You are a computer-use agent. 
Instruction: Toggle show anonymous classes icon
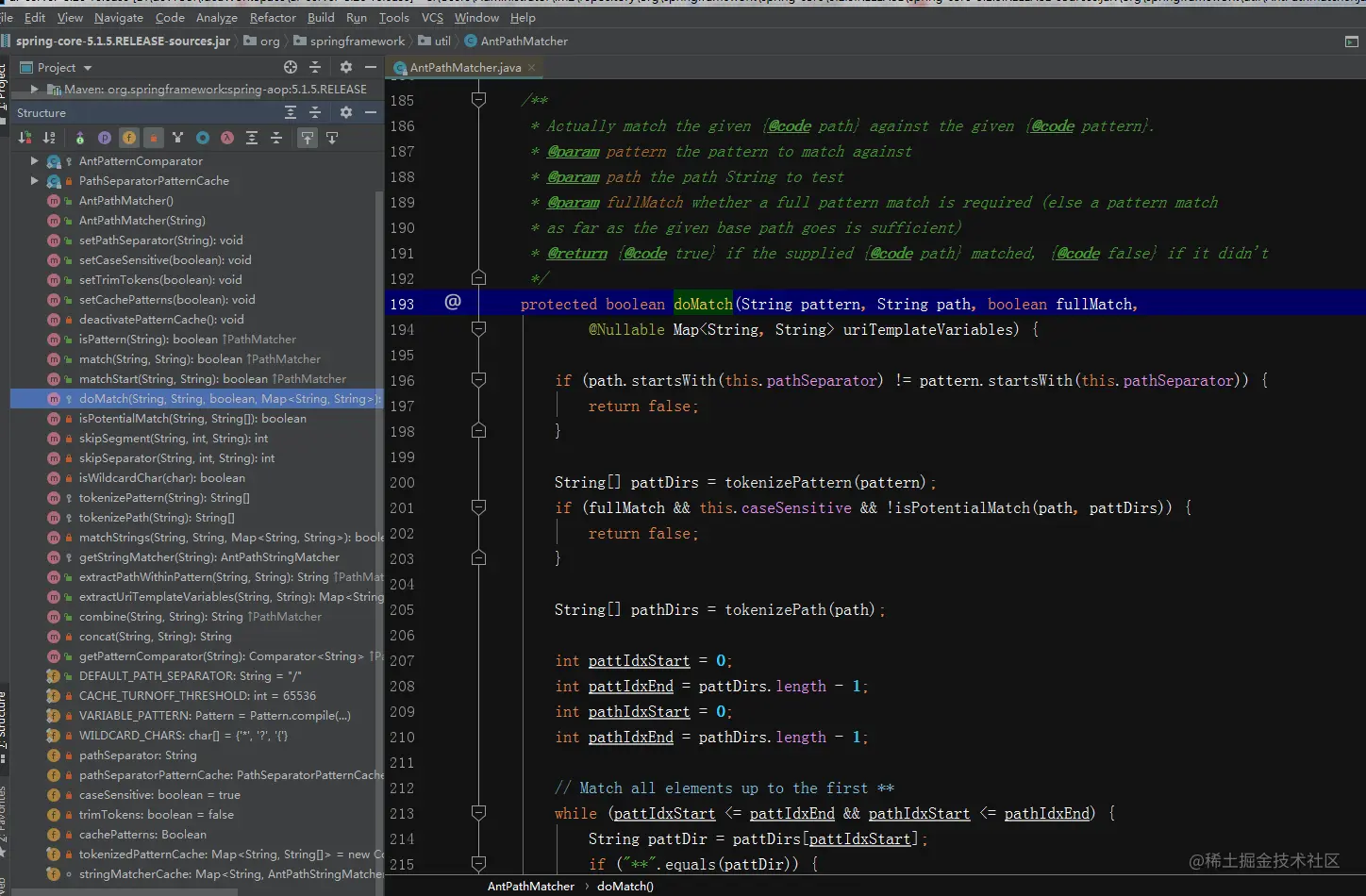[203, 138]
